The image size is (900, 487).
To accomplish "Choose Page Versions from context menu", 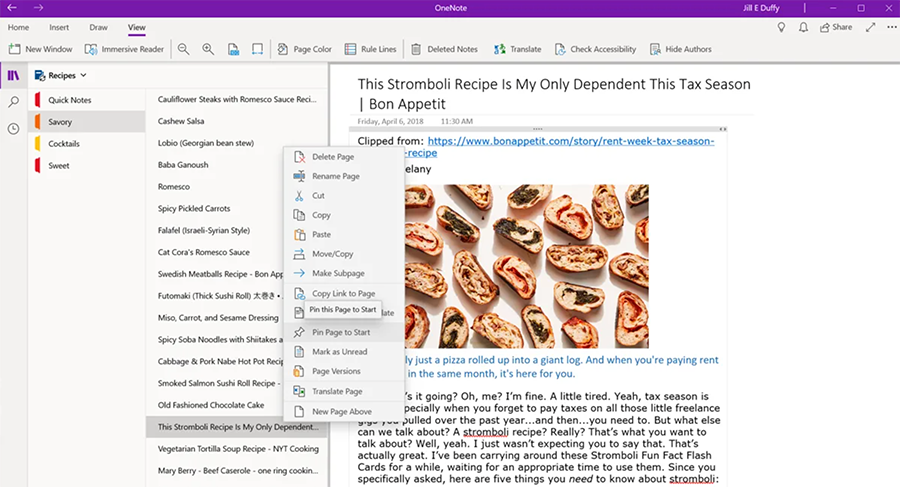I will (344, 372).
